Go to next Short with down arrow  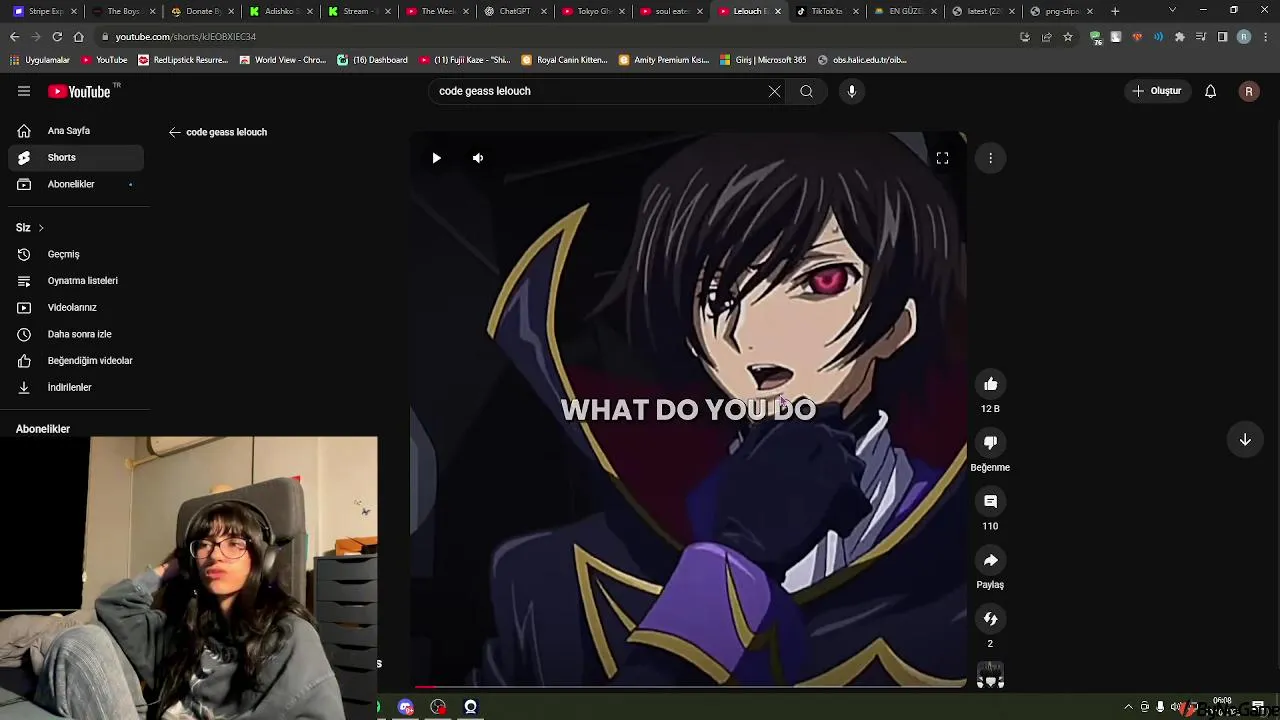tap(1245, 440)
